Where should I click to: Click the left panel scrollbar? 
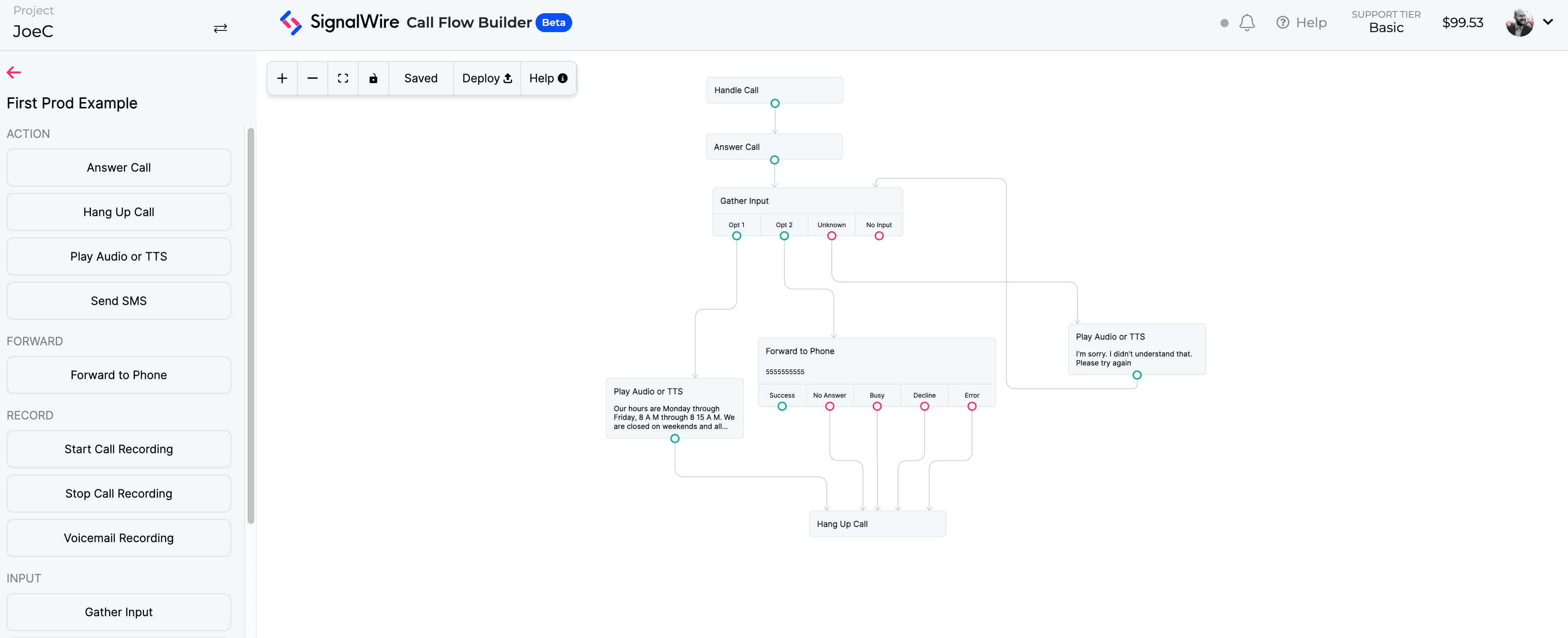click(x=251, y=326)
